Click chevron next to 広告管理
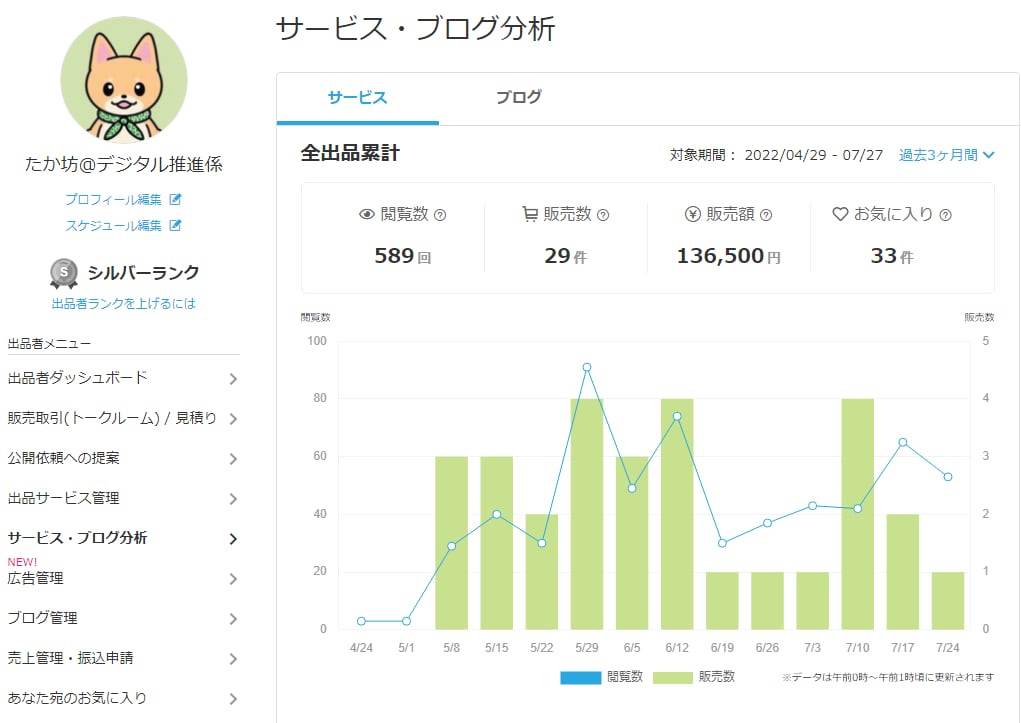This screenshot has height=723, width=1021. point(233,579)
